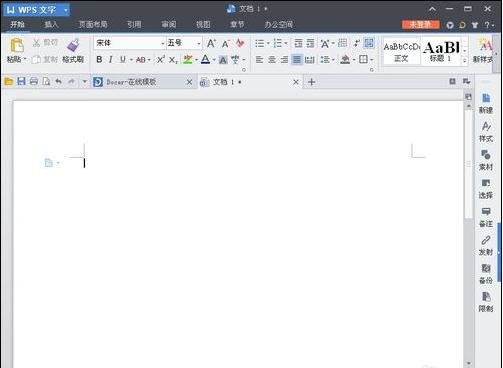Click the Cut scissors button

tap(45, 42)
